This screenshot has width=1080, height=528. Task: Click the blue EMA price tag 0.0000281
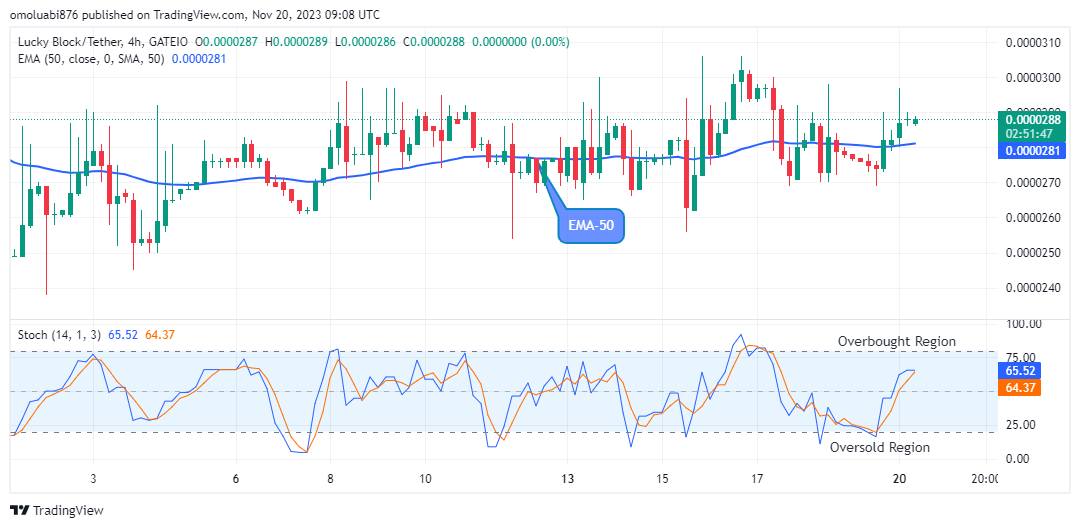[x=1031, y=151]
